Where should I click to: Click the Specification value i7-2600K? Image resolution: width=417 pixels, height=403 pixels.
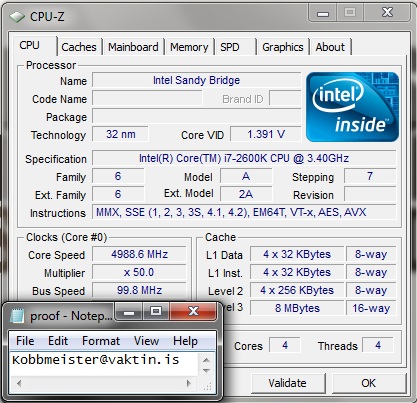point(244,158)
